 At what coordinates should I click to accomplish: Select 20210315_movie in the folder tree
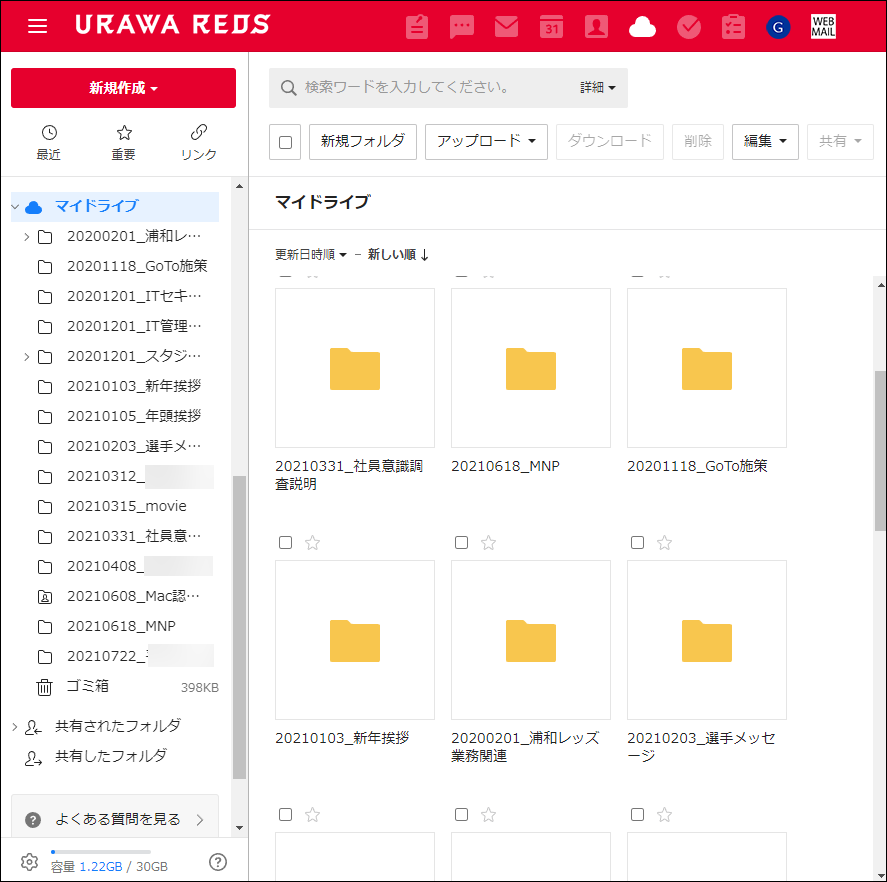tap(126, 506)
